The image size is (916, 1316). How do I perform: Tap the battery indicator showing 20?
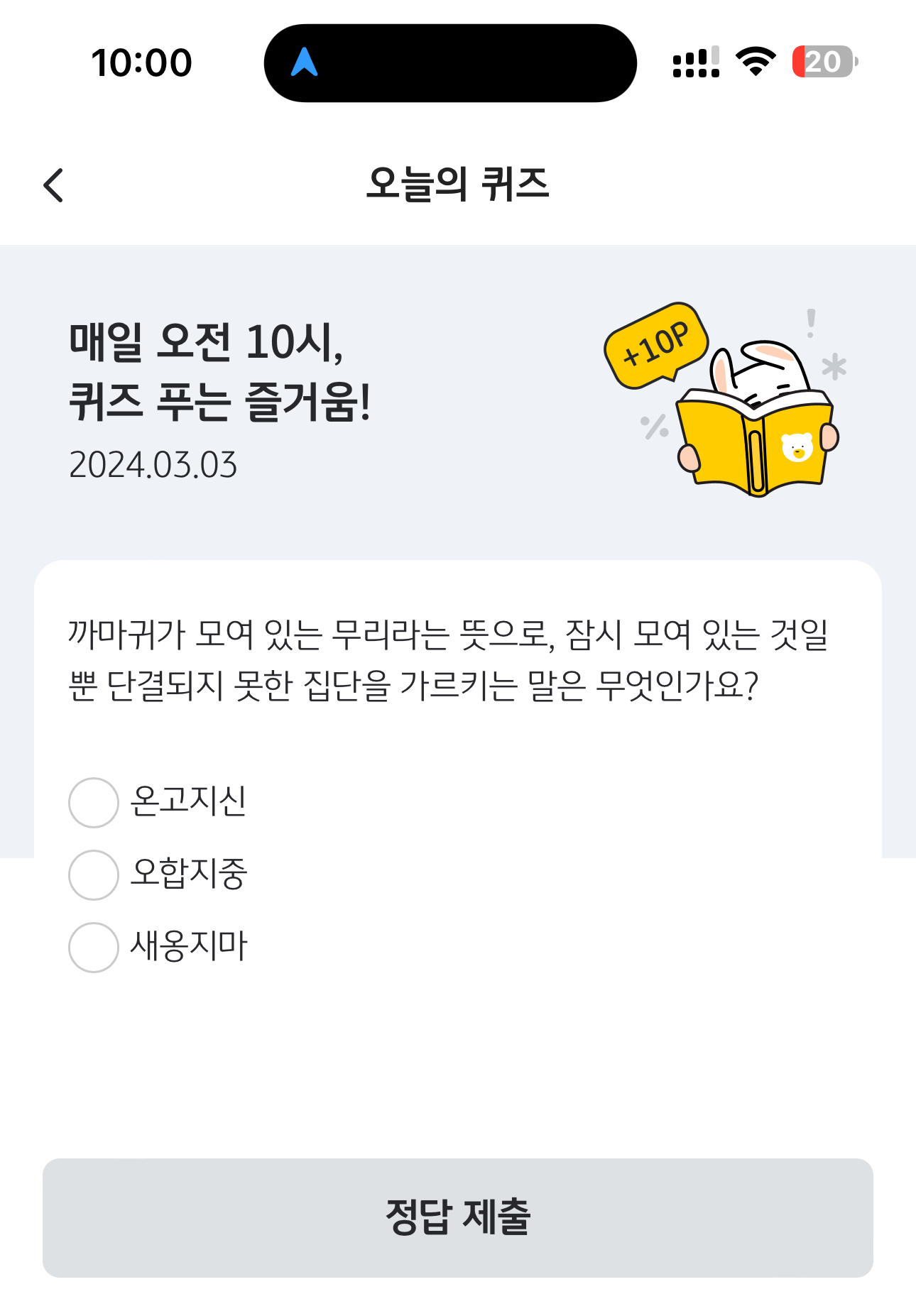tap(824, 62)
